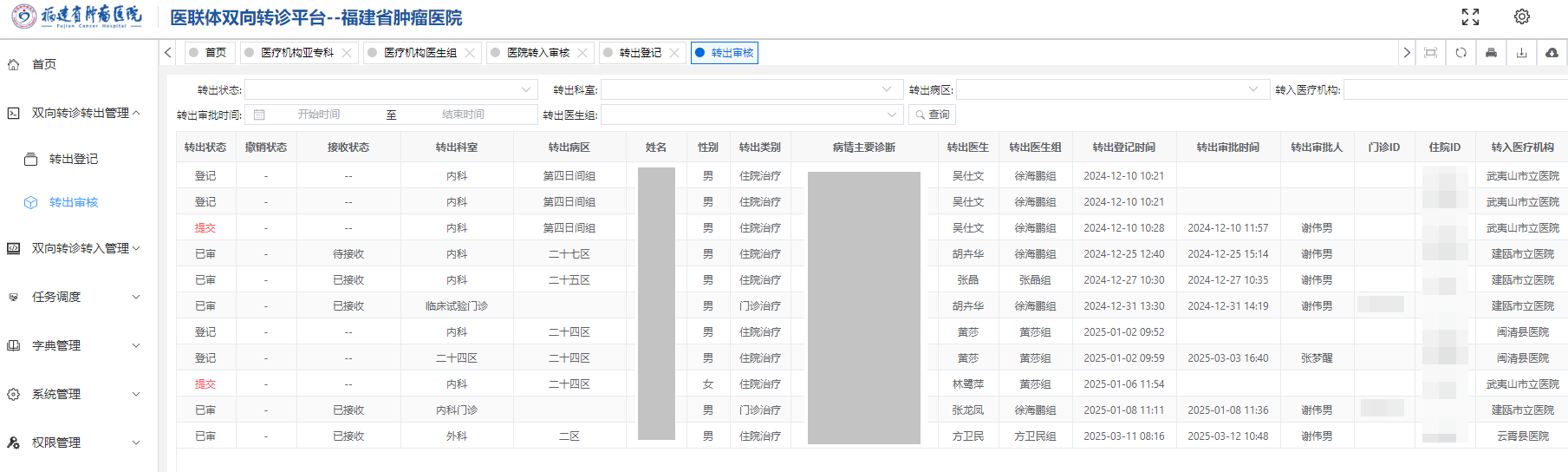The width and height of the screenshot is (1568, 472).
Task: Expand the 双向转诊转入管理 sidebar menu
Action: 80,248
